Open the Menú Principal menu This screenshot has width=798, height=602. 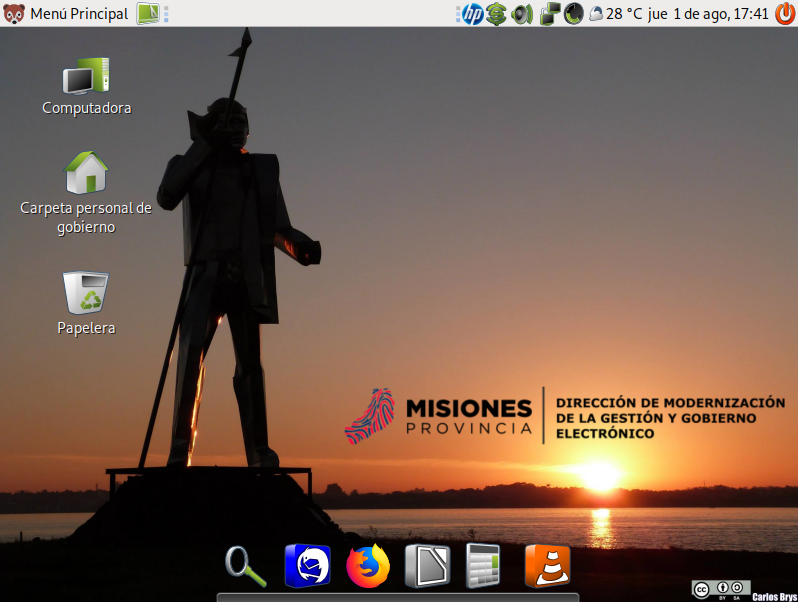(65, 14)
